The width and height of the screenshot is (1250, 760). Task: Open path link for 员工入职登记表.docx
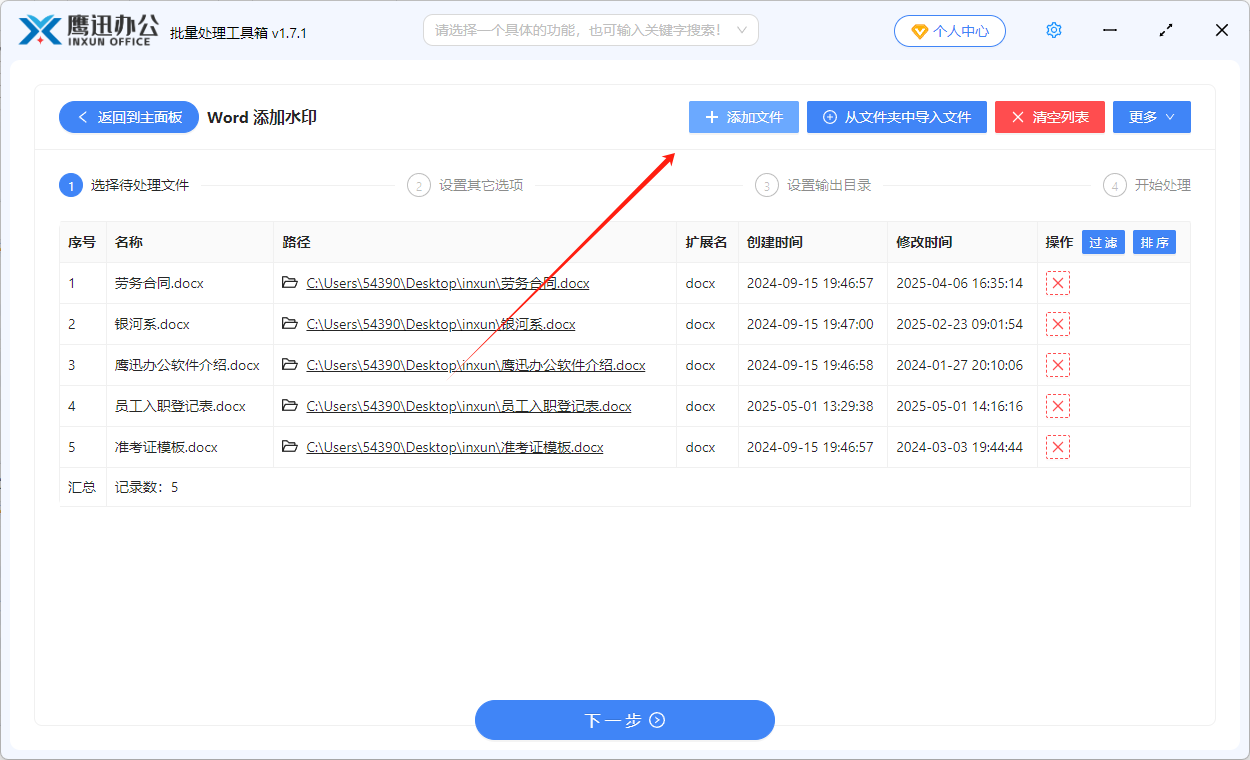(469, 406)
